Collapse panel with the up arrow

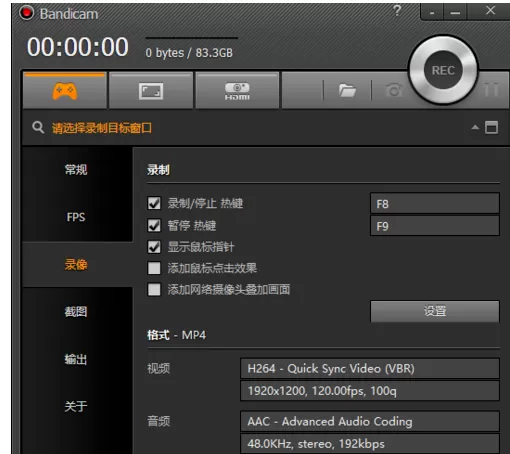(x=475, y=127)
